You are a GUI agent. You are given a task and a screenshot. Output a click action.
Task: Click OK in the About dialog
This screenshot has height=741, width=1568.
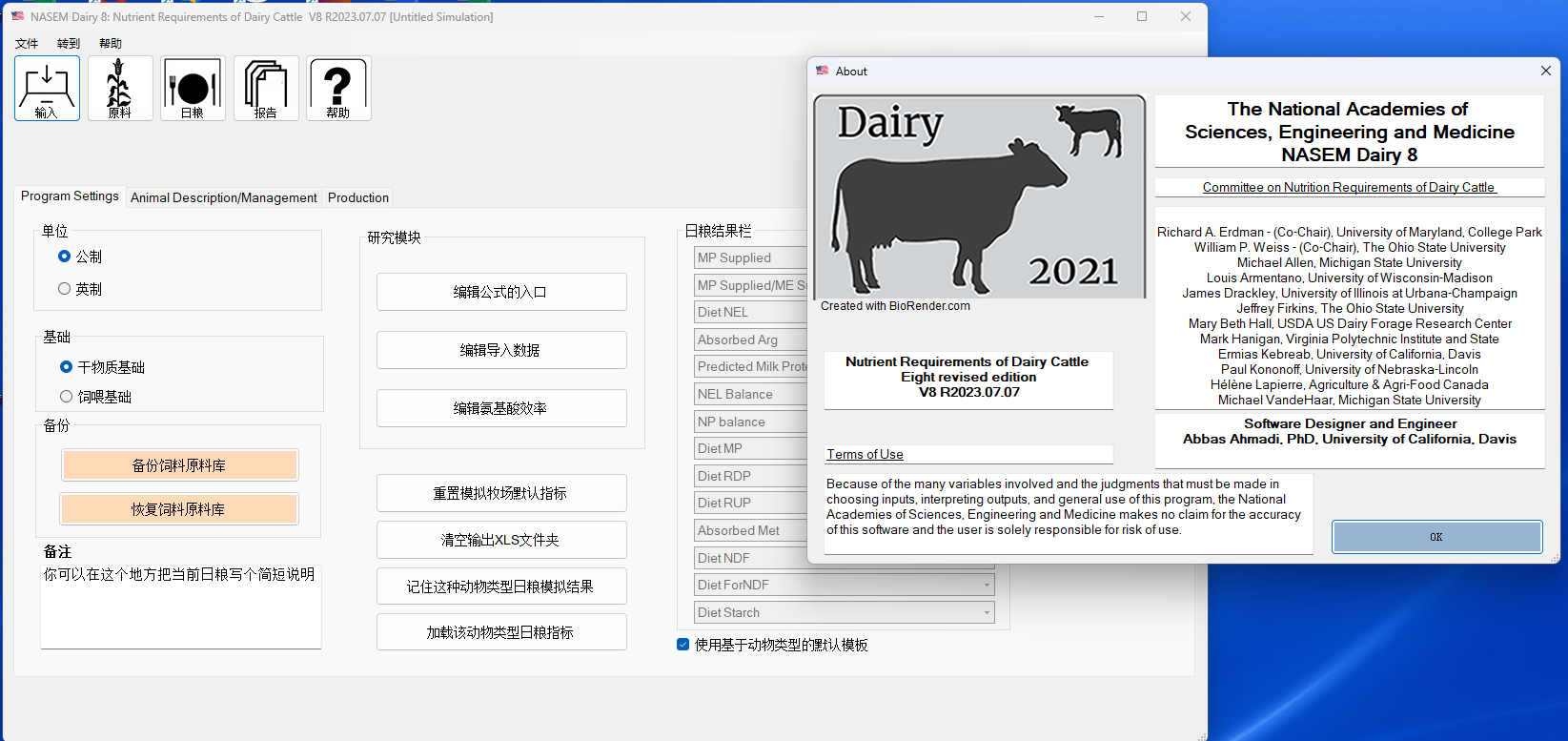(x=1436, y=537)
